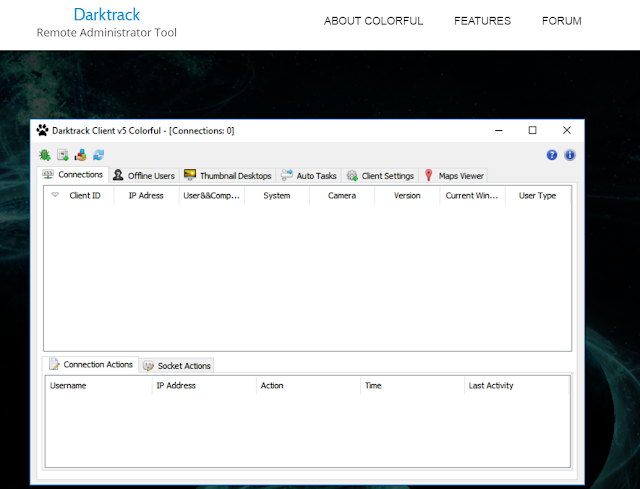Select the Connection Actions tab
Image resolution: width=640 pixels, height=489 pixels.
pos(91,364)
